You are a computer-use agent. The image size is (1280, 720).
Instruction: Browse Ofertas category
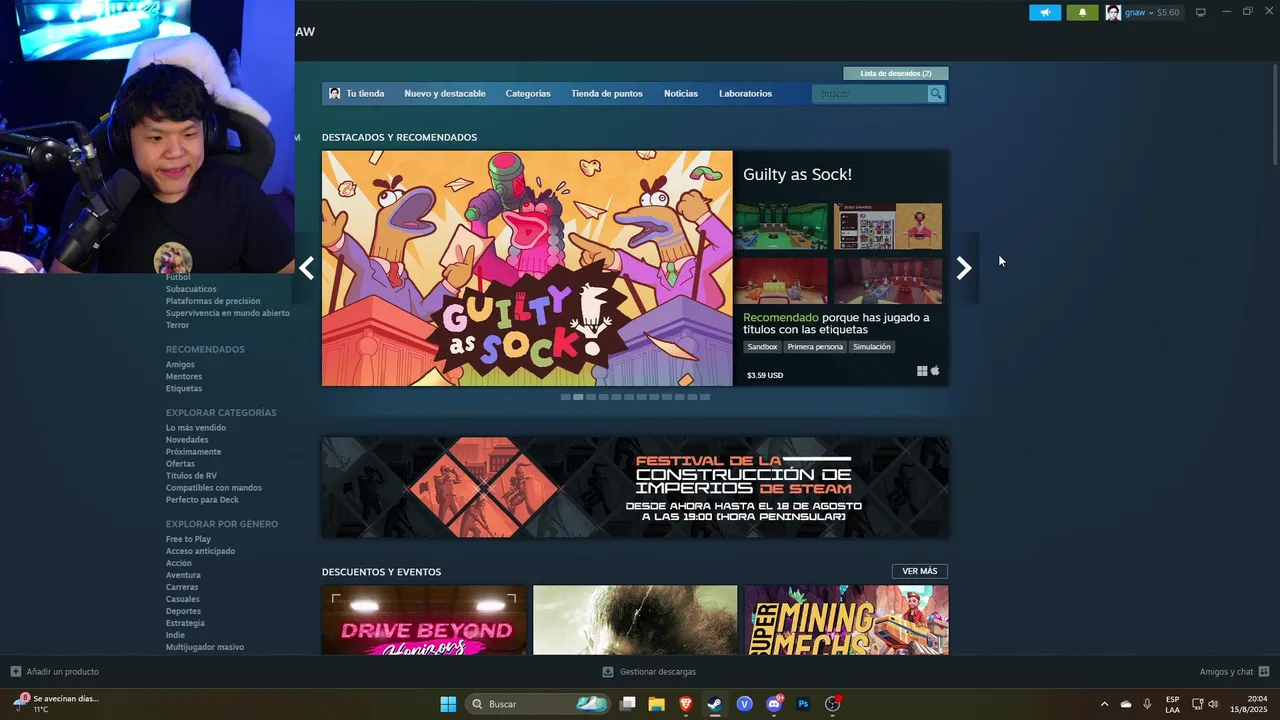tap(180, 464)
